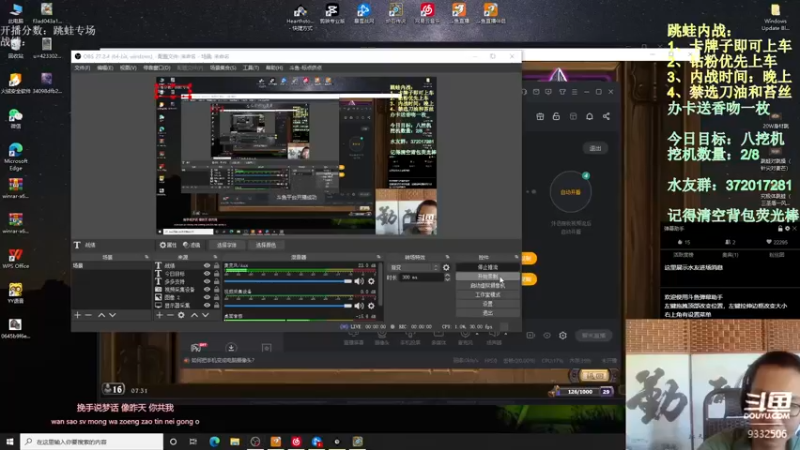Toggle lock on 显示器采集 source
Screen dimensions: 800x450
[x=216, y=305]
